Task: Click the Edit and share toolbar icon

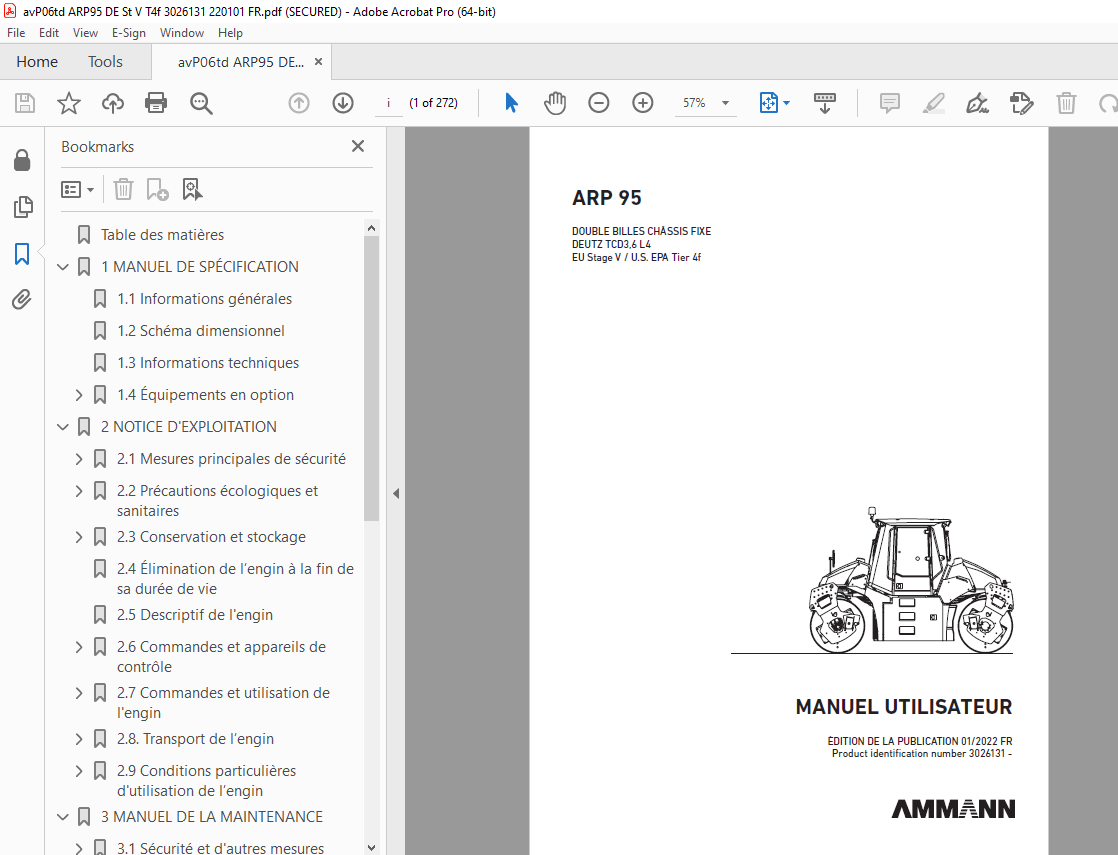Action: tap(1022, 103)
